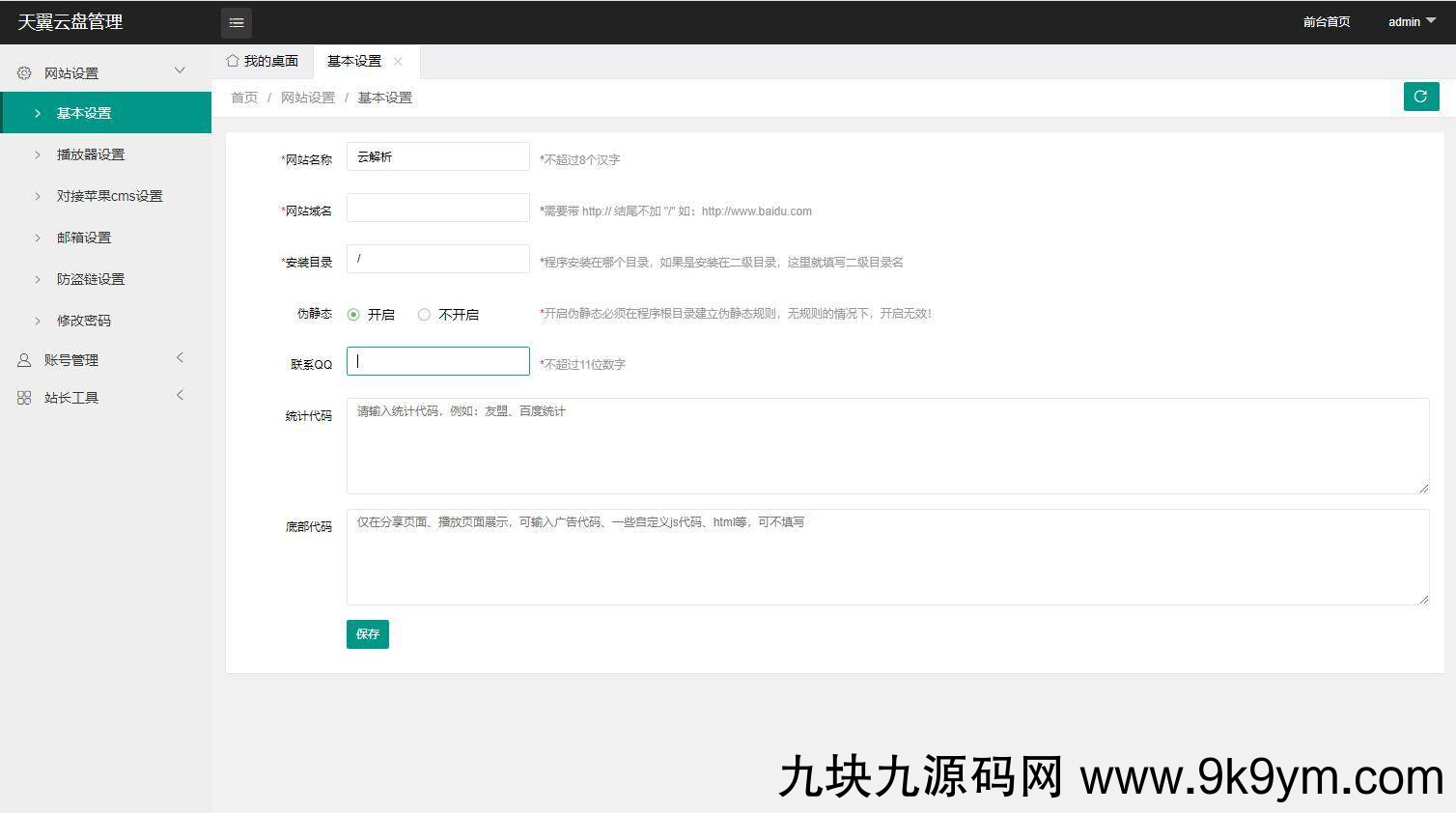
Task: Select the 开启 radio button
Action: click(x=353, y=315)
